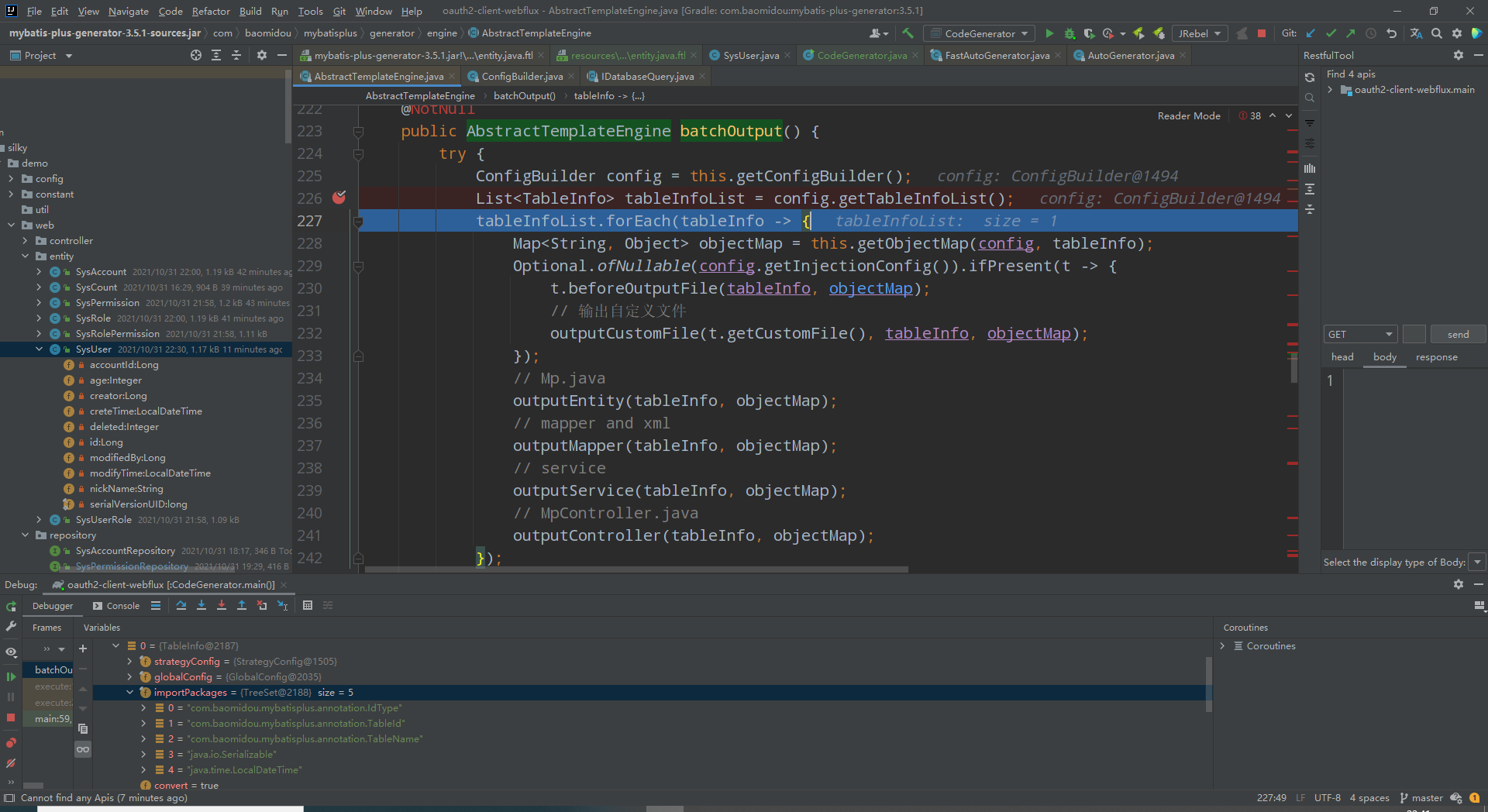Click Force Step Into, the red arrow
The height and width of the screenshot is (812, 1488).
tap(221, 605)
